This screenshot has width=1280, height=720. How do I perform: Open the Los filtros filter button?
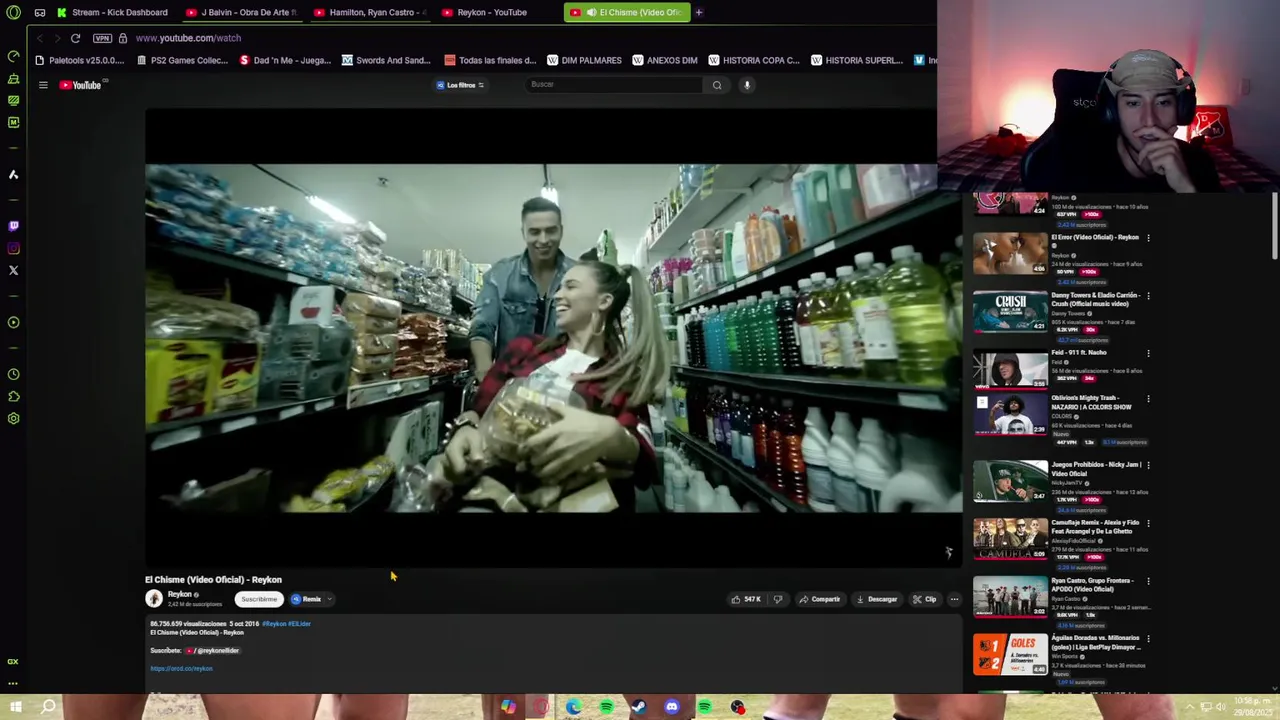[460, 85]
